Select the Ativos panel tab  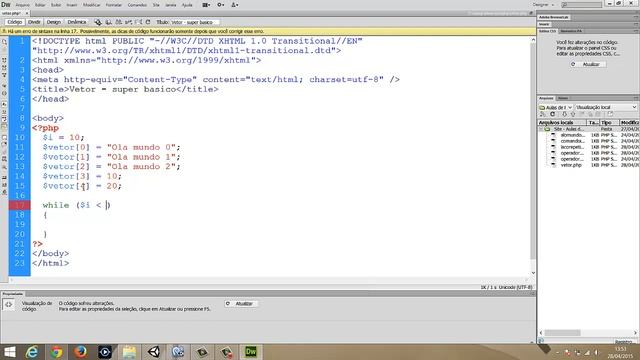(x=562, y=98)
